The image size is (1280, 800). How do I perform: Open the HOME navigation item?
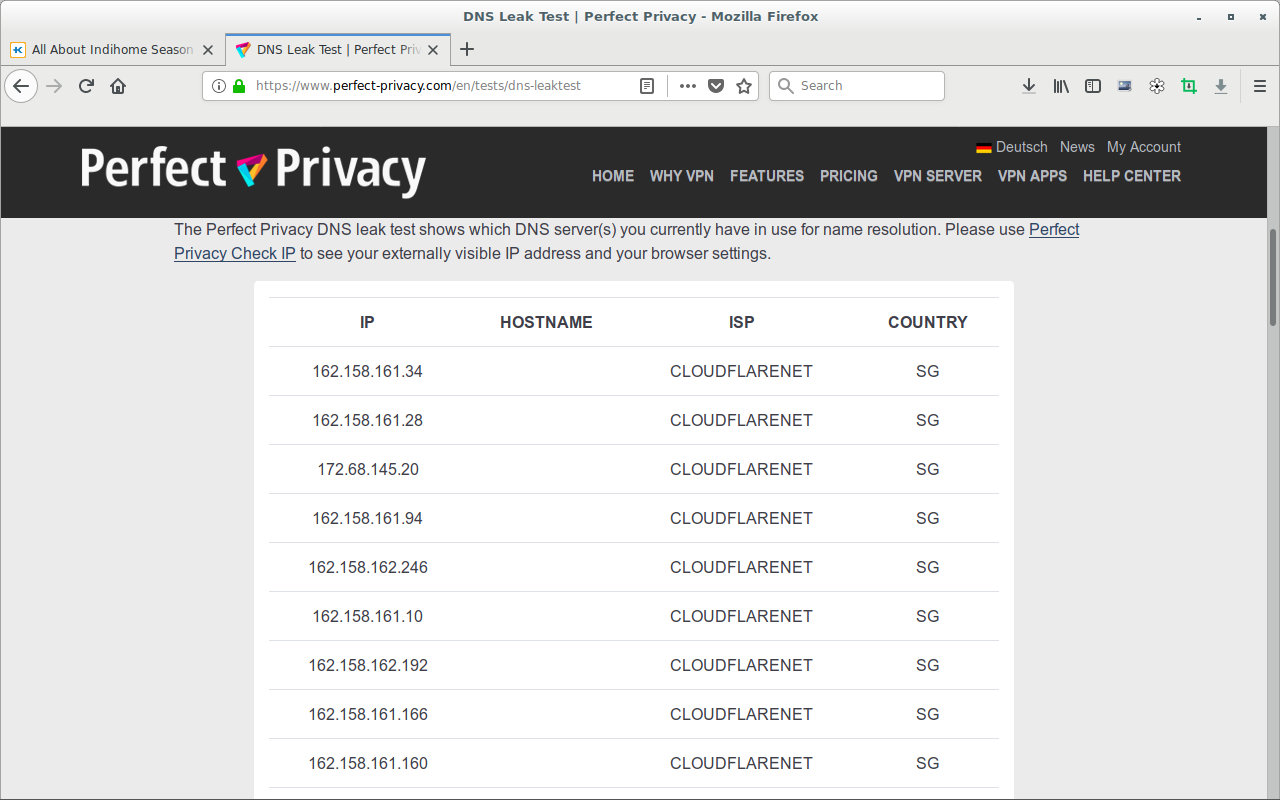[x=613, y=176]
